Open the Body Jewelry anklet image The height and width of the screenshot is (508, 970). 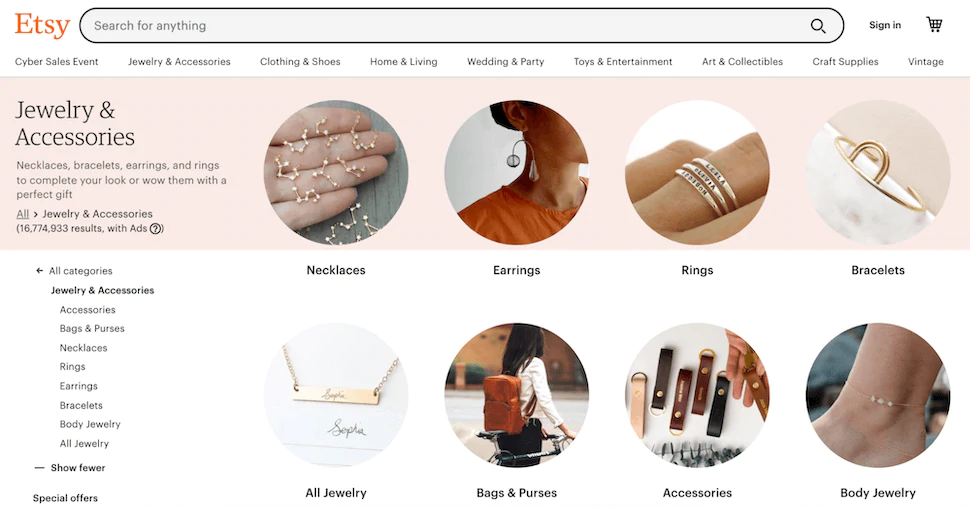click(878, 395)
